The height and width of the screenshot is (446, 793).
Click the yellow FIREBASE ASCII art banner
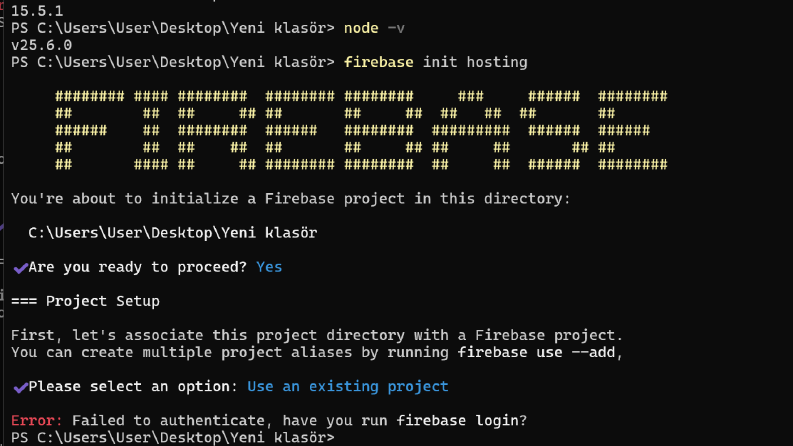(361, 130)
